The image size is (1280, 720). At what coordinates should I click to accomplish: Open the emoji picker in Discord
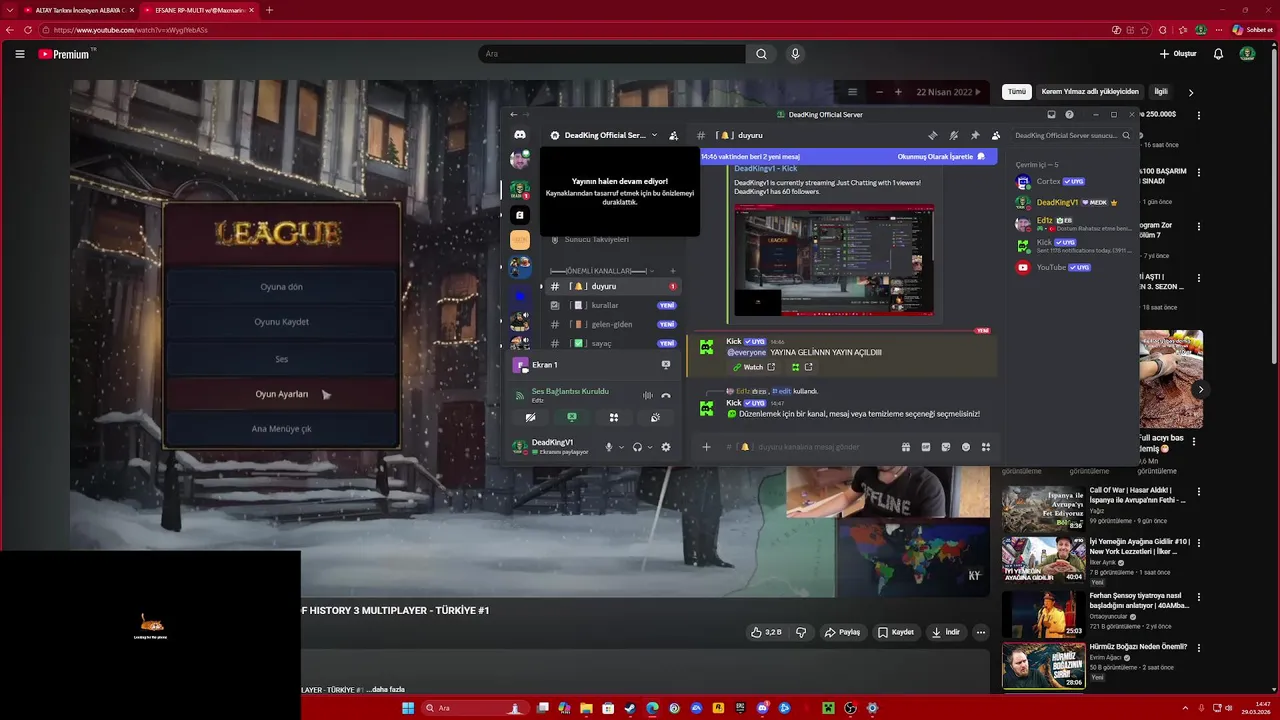(965, 447)
